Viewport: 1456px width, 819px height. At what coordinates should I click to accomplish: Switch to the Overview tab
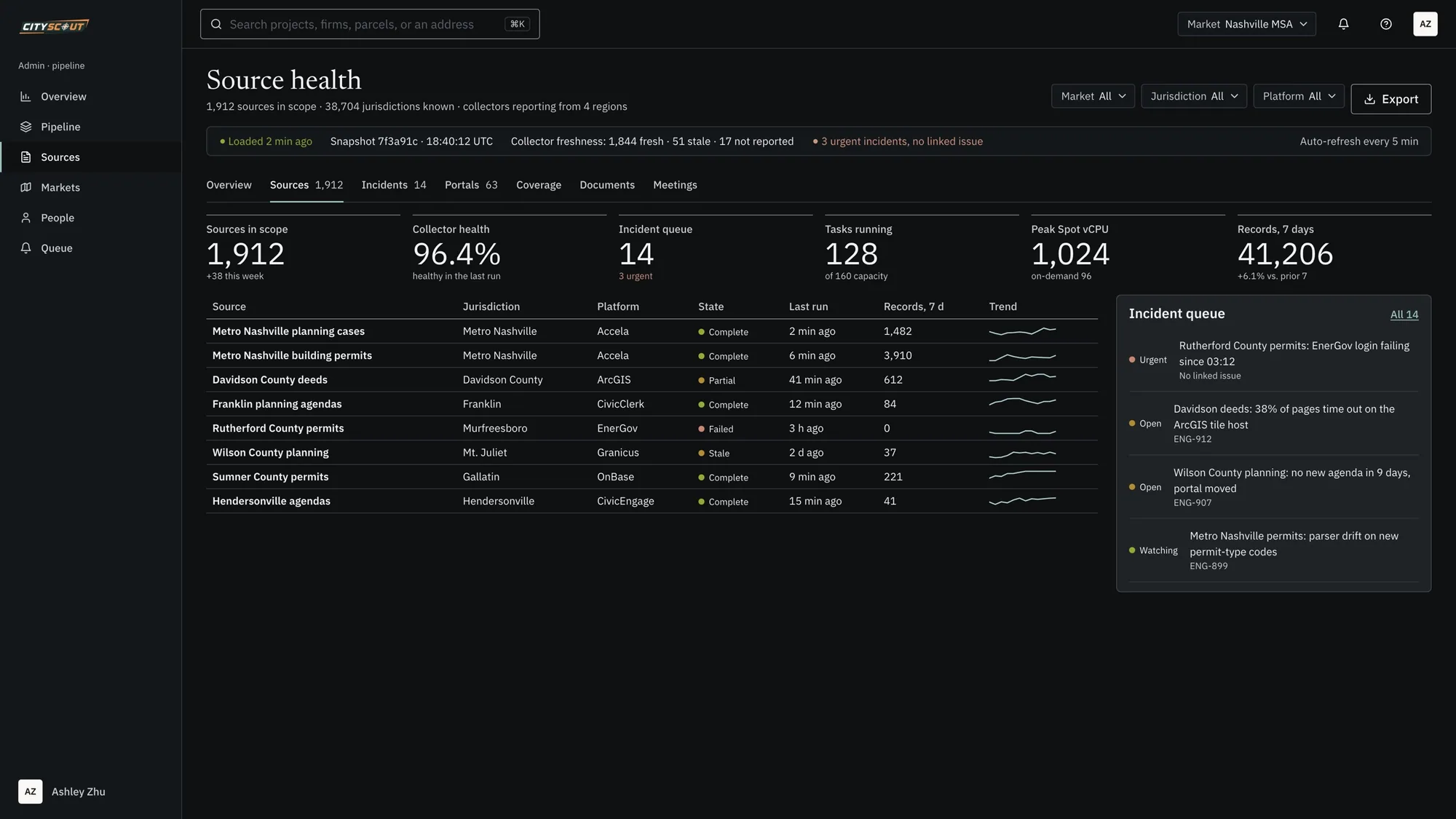(229, 185)
